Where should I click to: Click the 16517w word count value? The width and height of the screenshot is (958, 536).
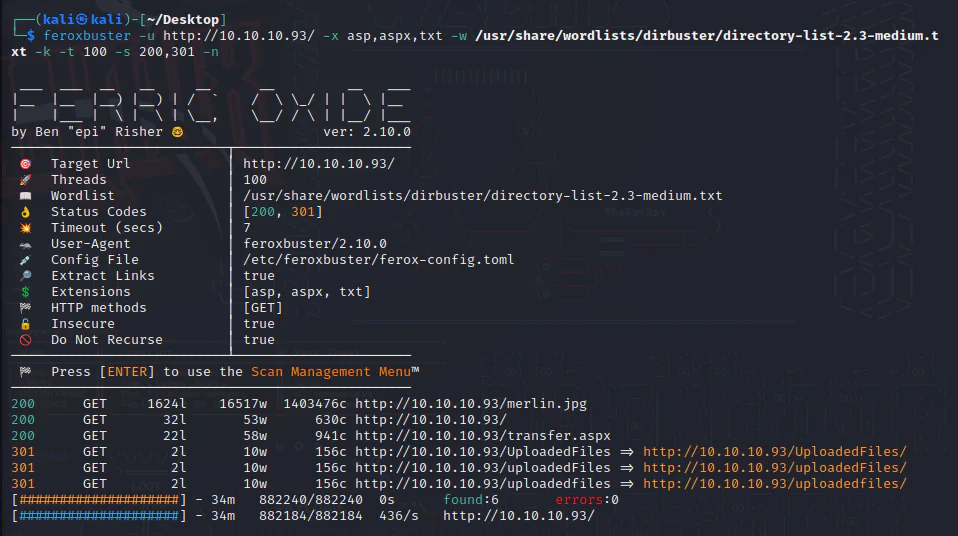tap(243, 404)
